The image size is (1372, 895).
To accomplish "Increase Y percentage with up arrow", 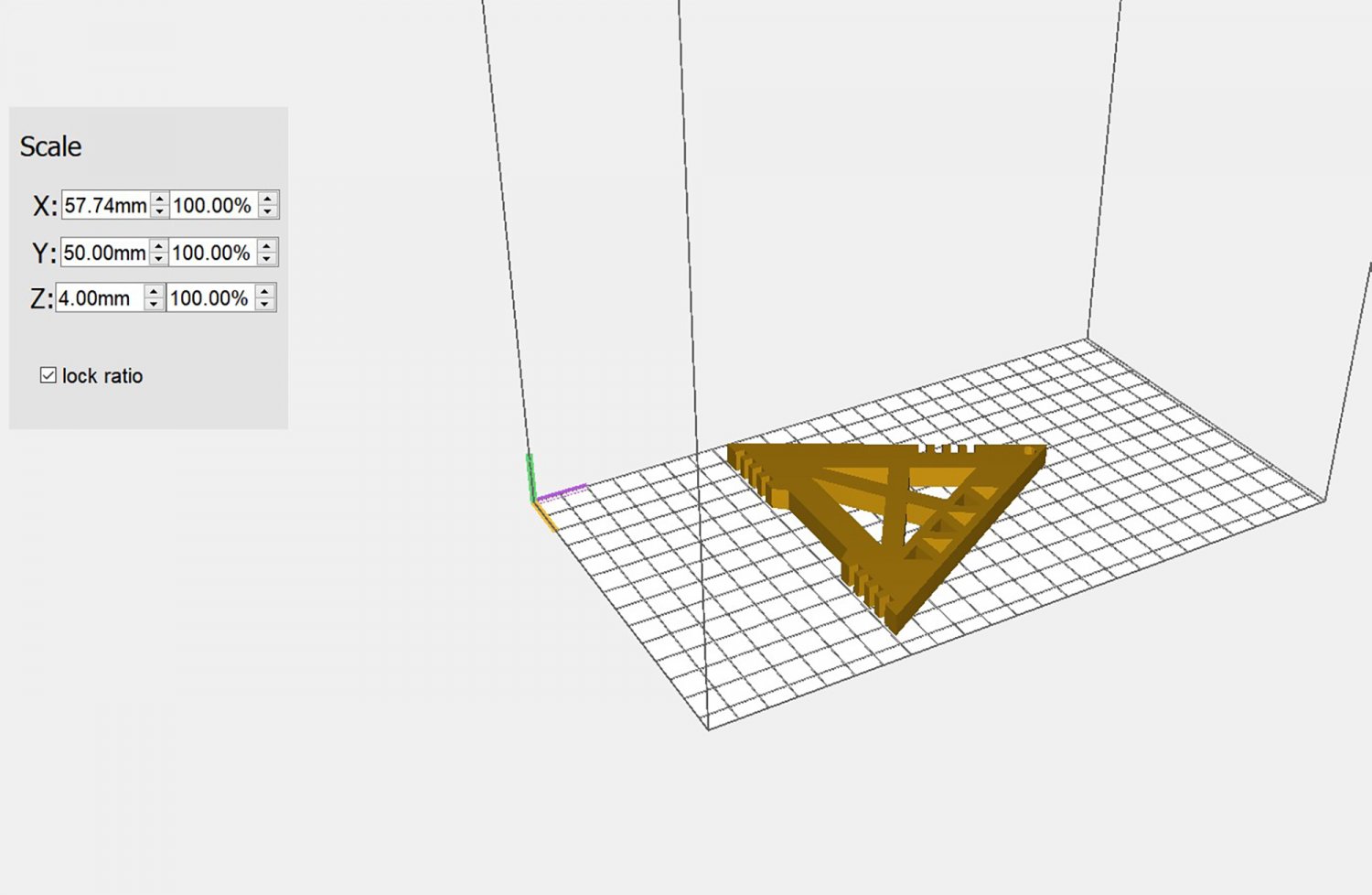I will coord(267,246).
